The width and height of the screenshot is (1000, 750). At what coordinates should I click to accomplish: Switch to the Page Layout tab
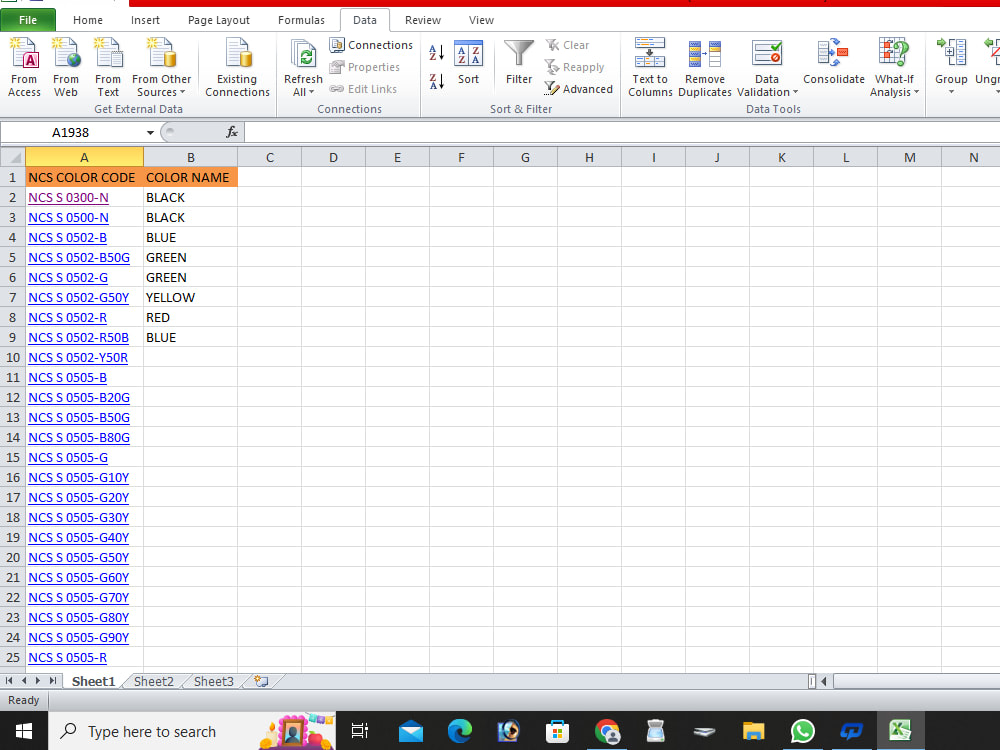[219, 20]
